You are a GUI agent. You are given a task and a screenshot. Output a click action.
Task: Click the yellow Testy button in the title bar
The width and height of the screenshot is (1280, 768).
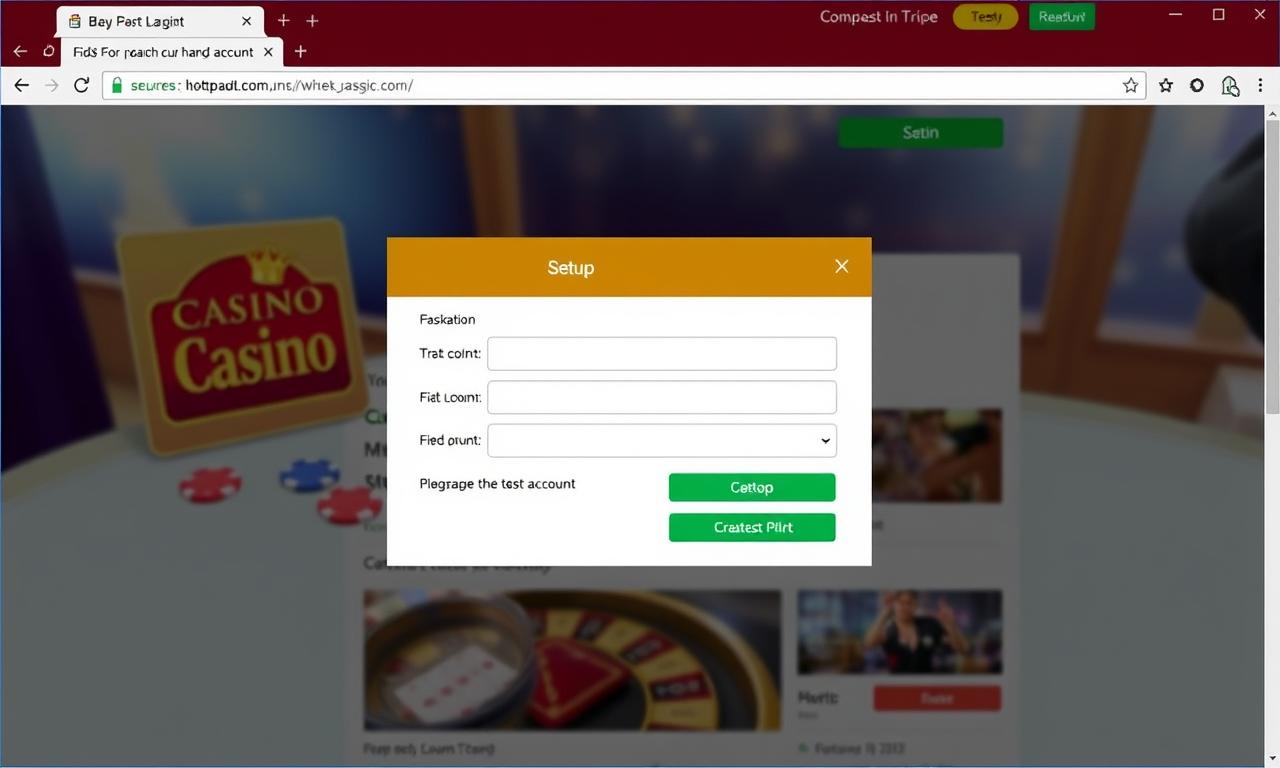pos(985,17)
